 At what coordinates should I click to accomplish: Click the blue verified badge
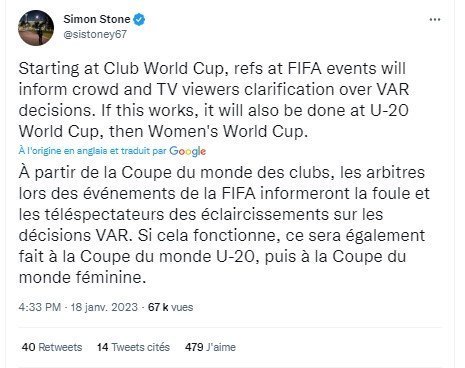click(x=139, y=20)
